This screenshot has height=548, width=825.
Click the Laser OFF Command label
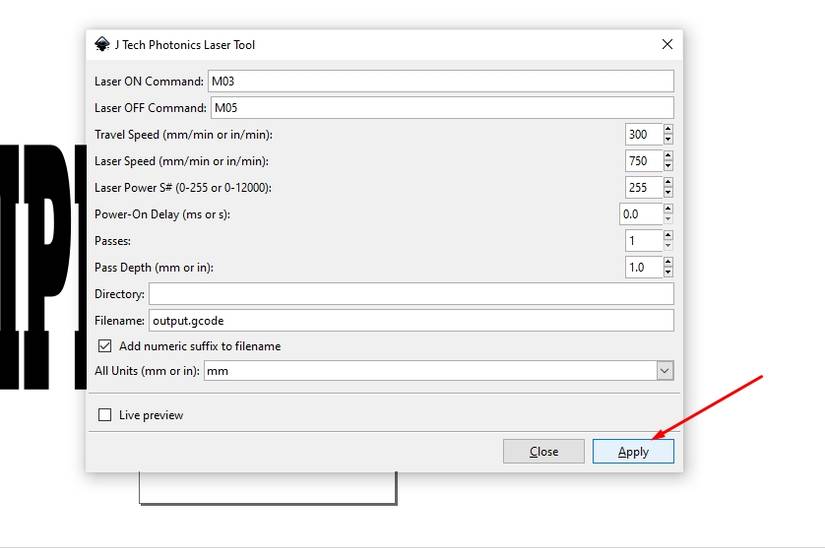pos(150,108)
